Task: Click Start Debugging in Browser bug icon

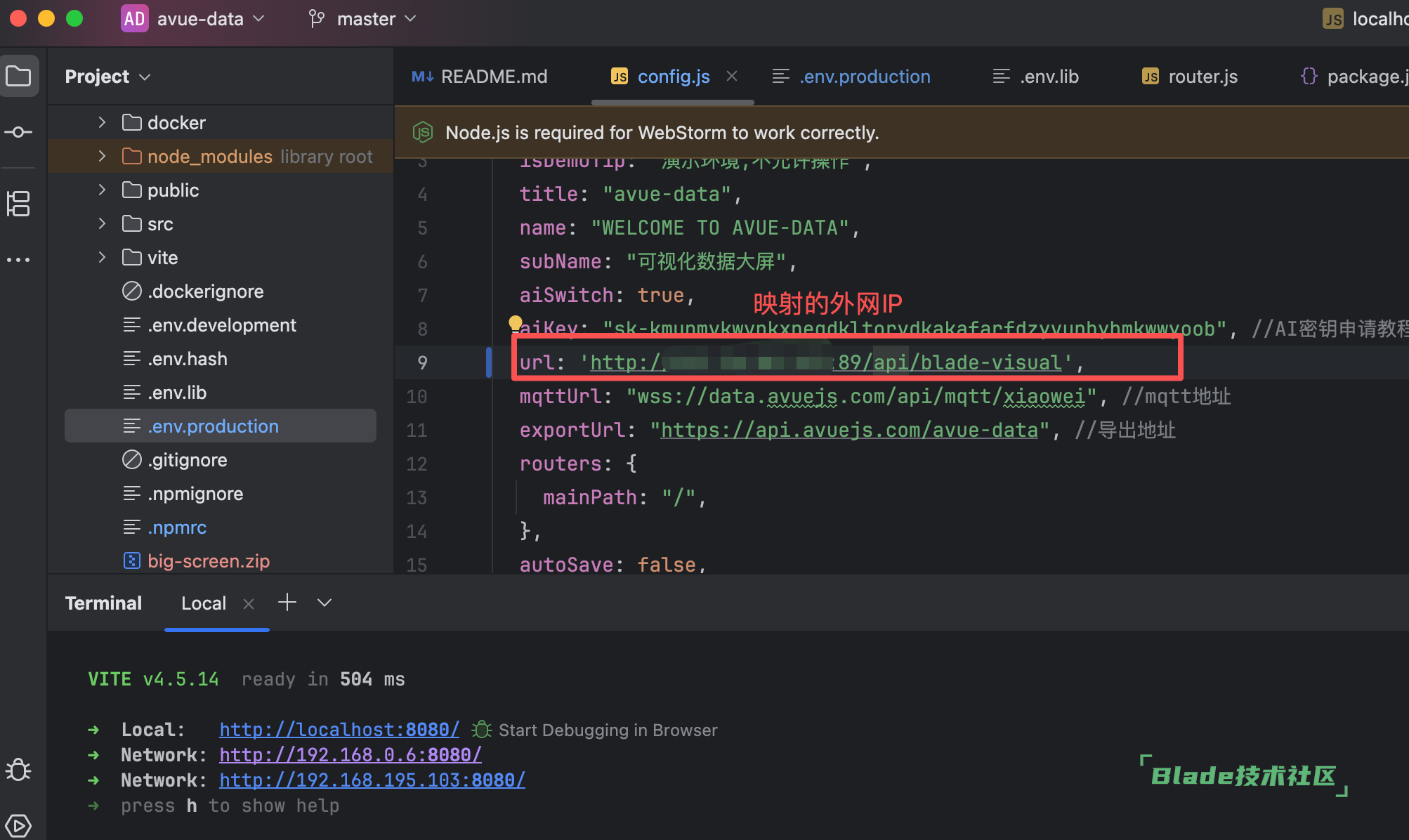Action: pyautogui.click(x=481, y=730)
